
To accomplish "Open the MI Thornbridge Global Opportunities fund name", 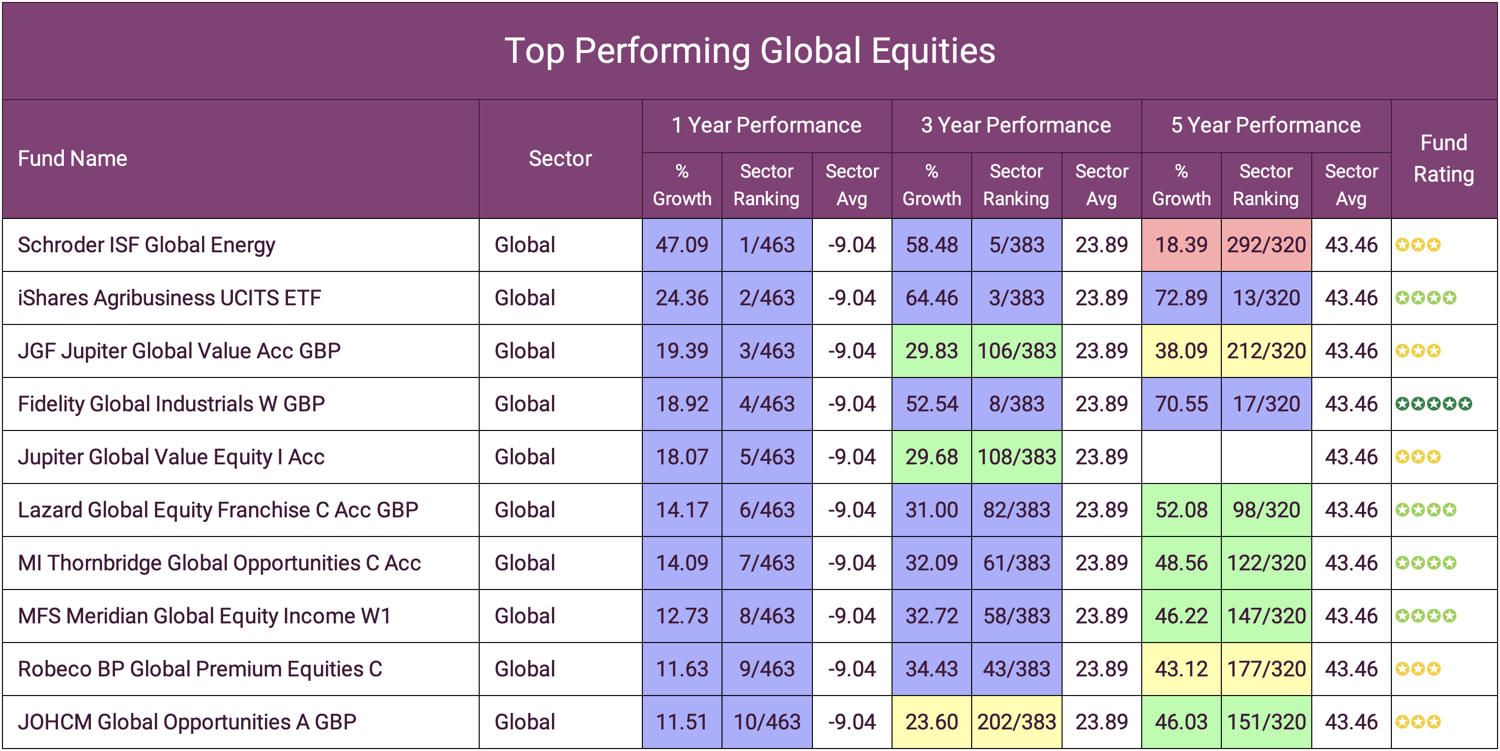I will pos(219,563).
